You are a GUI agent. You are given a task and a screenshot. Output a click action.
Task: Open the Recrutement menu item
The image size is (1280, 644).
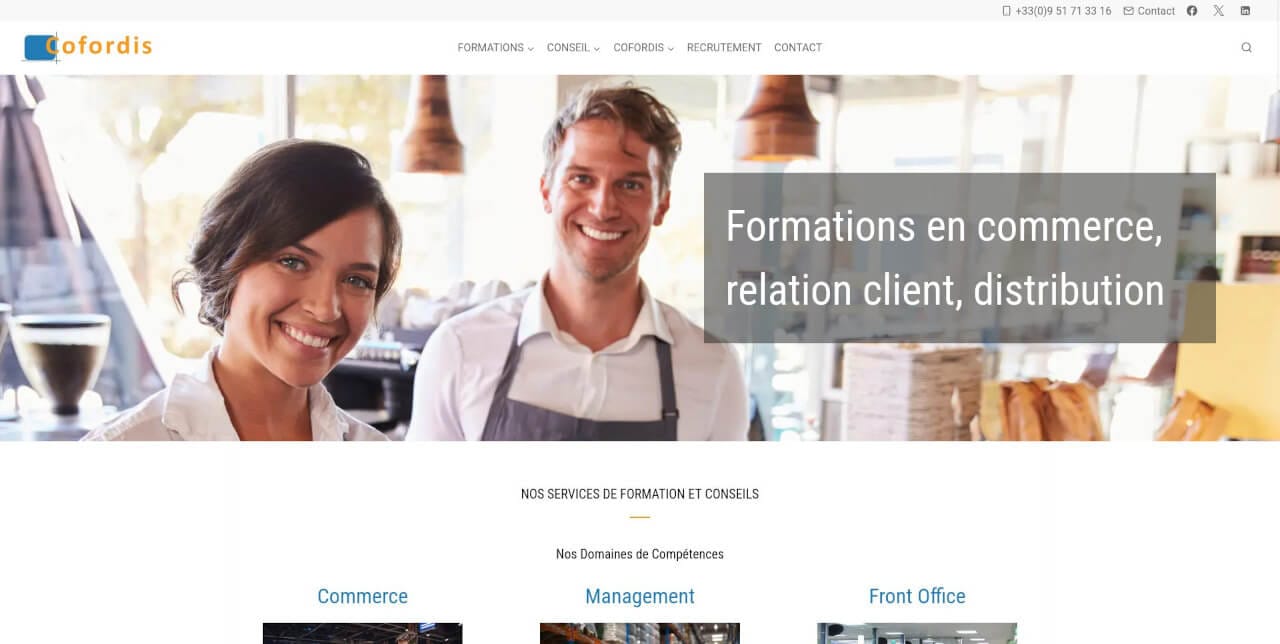pos(724,47)
